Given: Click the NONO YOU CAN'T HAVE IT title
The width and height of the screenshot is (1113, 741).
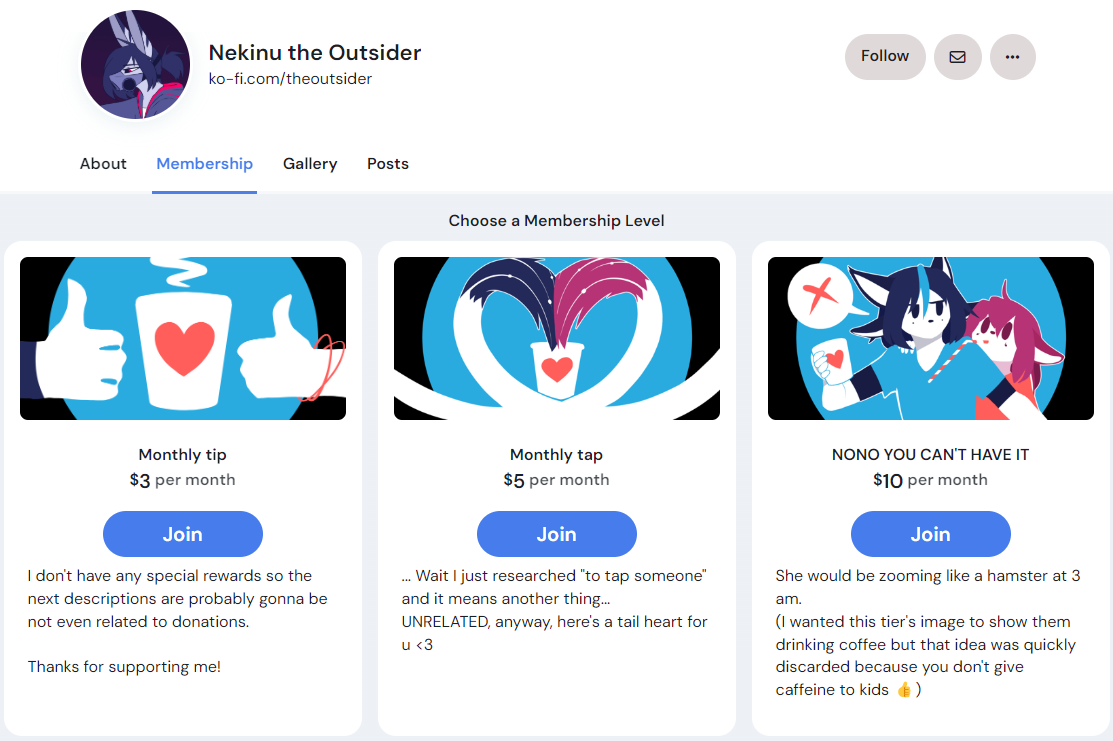Looking at the screenshot, I should pyautogui.click(x=931, y=454).
